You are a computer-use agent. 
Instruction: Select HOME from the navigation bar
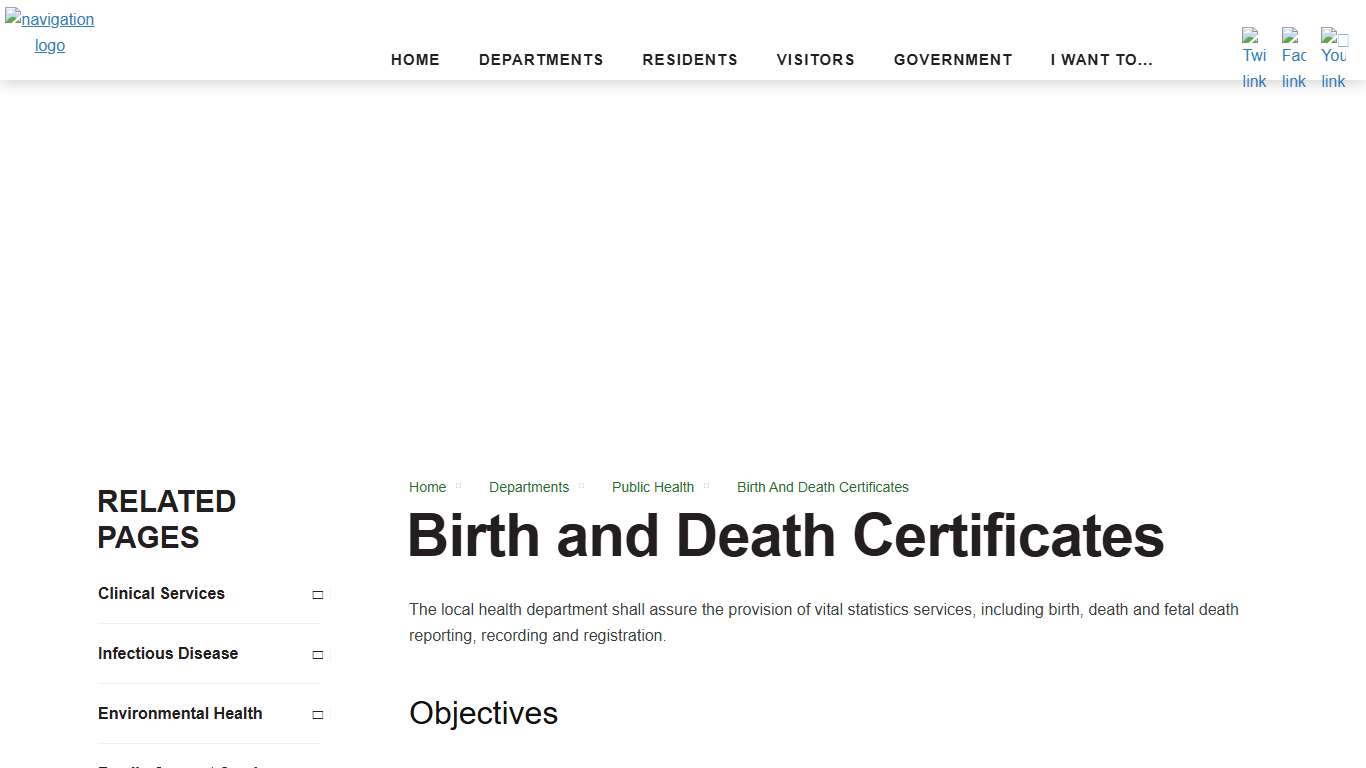(415, 60)
